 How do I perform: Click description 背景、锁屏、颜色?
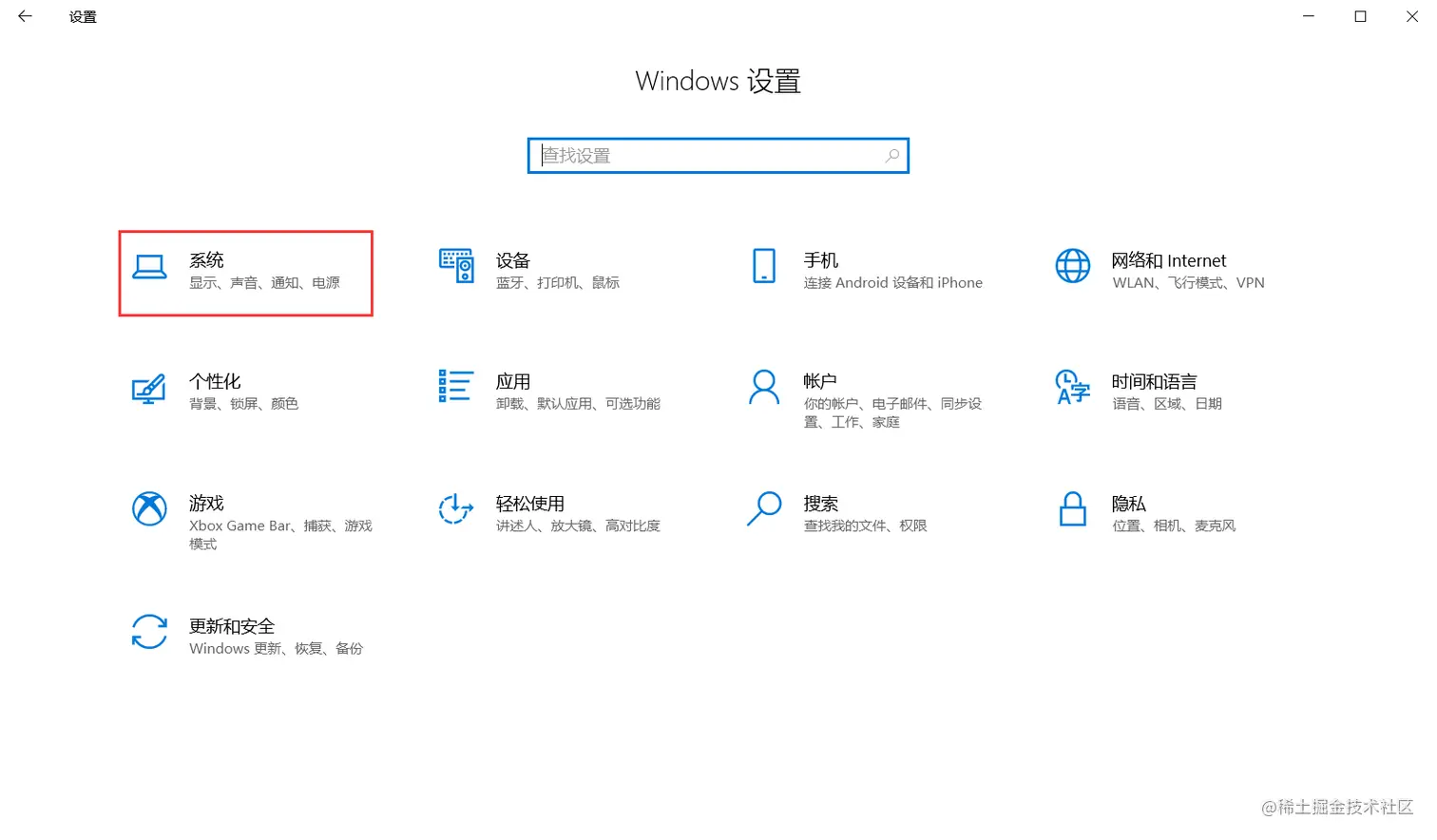[x=243, y=404]
